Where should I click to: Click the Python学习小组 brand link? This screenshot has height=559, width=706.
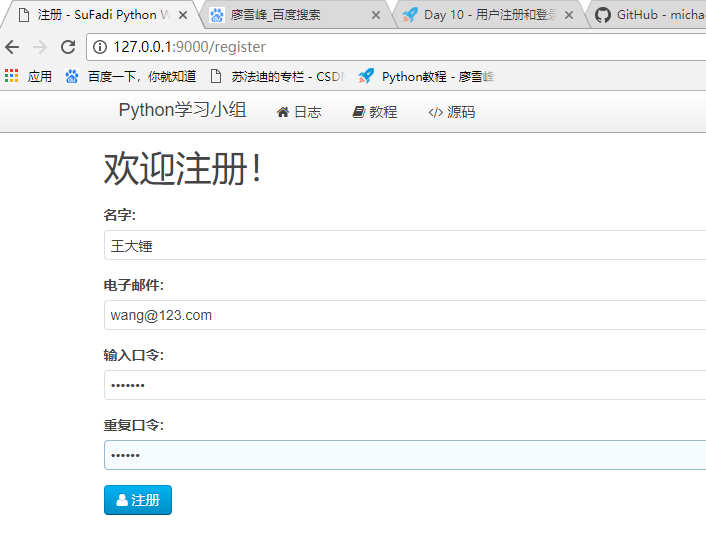182,110
